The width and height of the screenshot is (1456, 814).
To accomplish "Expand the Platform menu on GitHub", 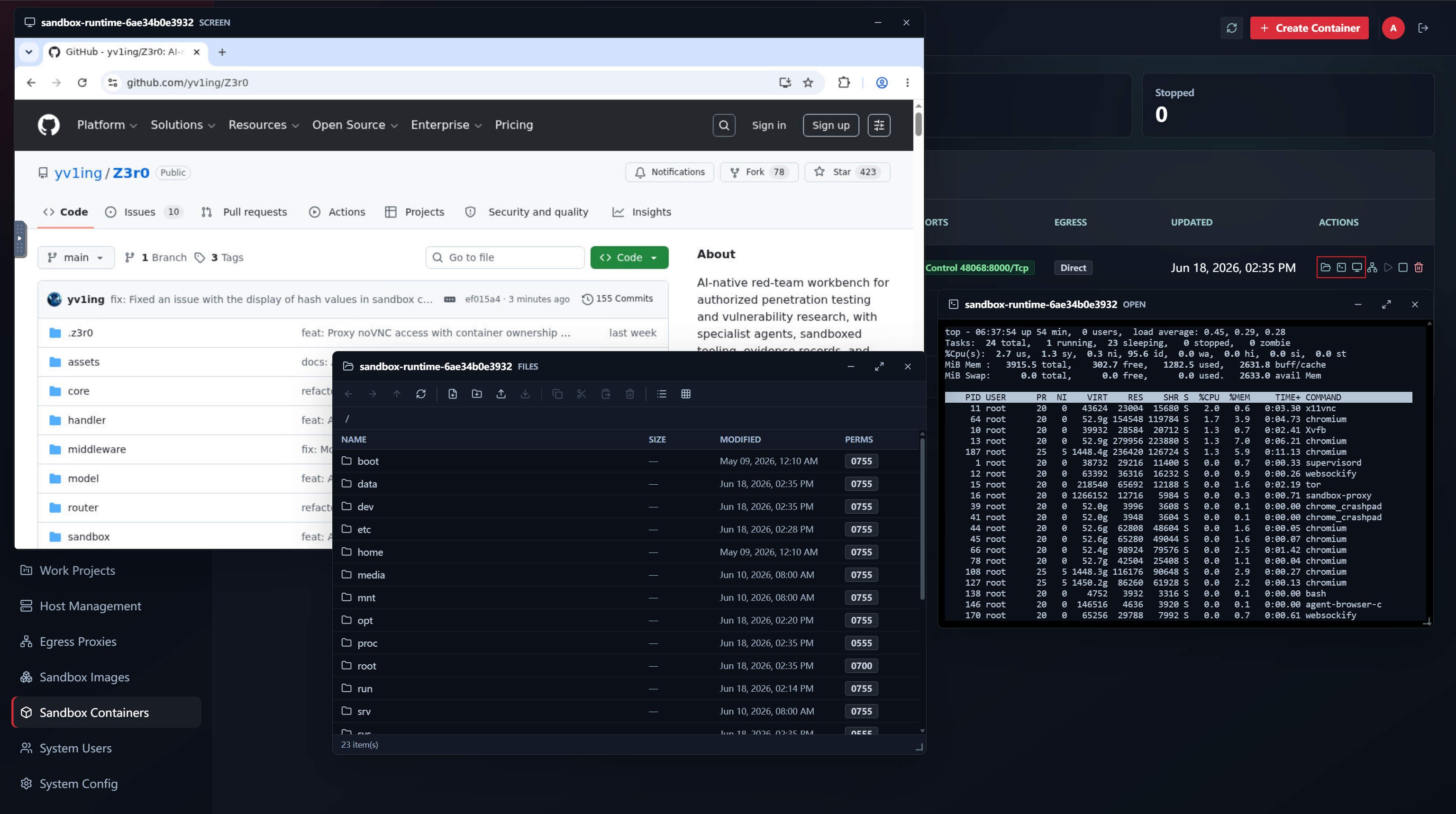I will click(107, 125).
